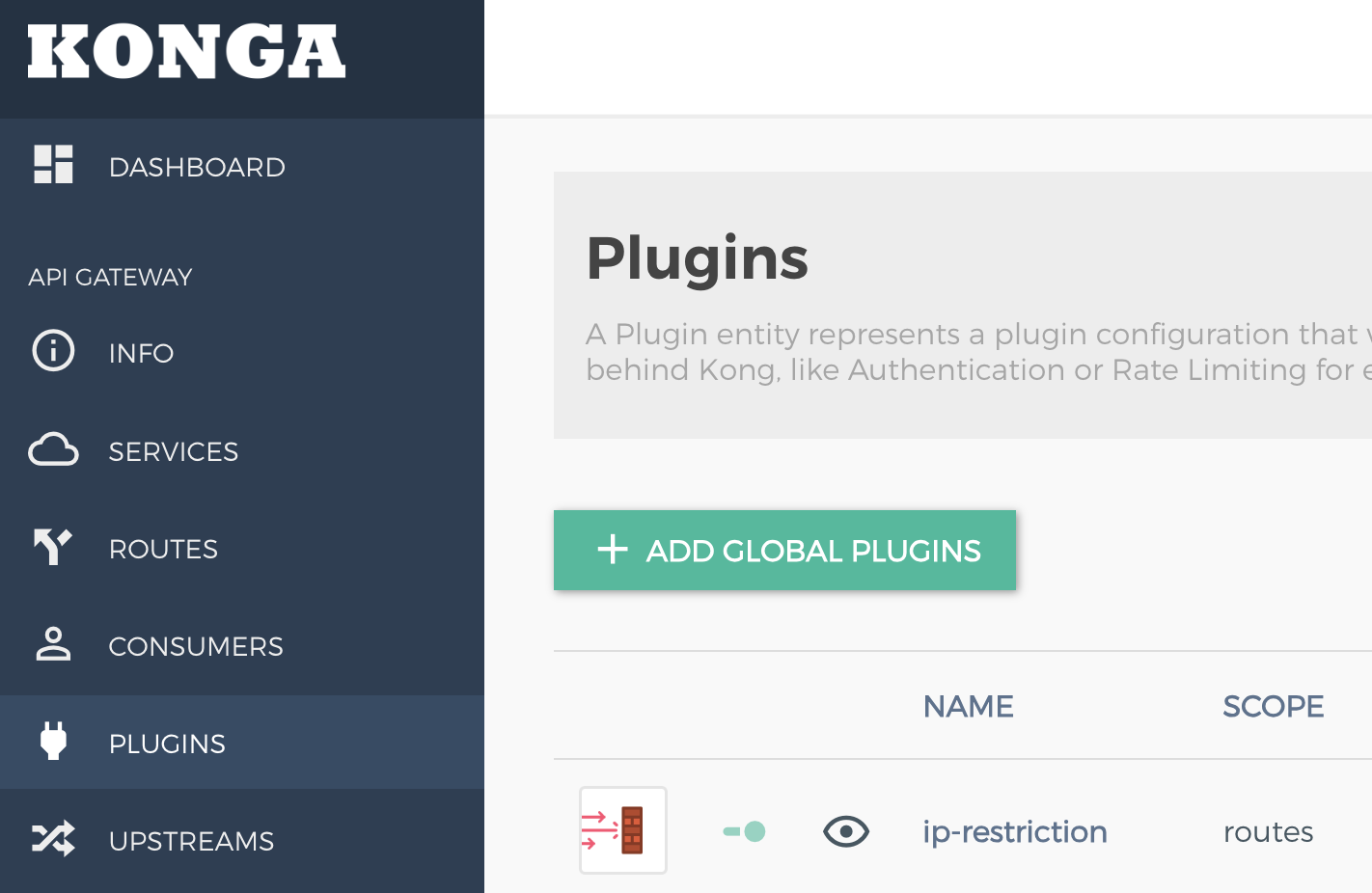Image resolution: width=1372 pixels, height=893 pixels.
Task: Click the cloud icon next to Services
Action: pyautogui.click(x=53, y=449)
